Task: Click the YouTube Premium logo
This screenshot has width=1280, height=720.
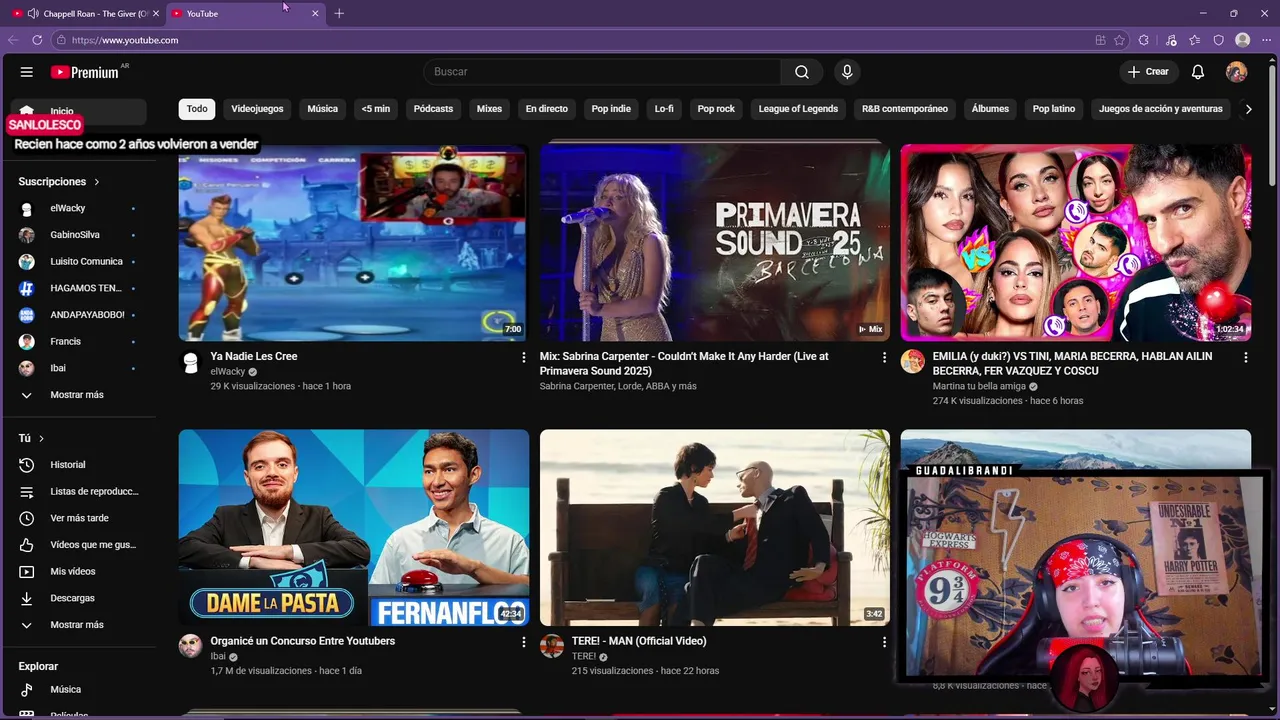Action: [85, 72]
